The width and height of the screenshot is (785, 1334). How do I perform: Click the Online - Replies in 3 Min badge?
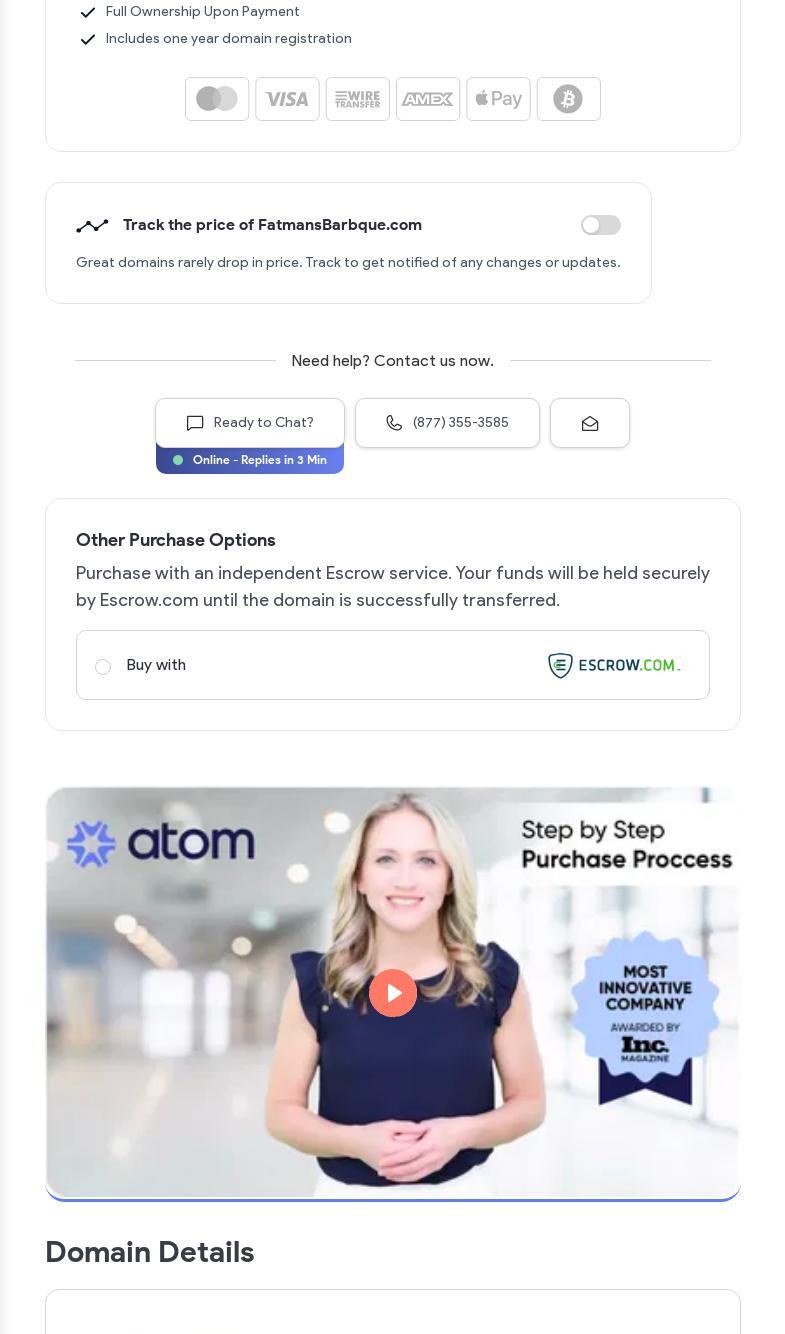(x=250, y=460)
